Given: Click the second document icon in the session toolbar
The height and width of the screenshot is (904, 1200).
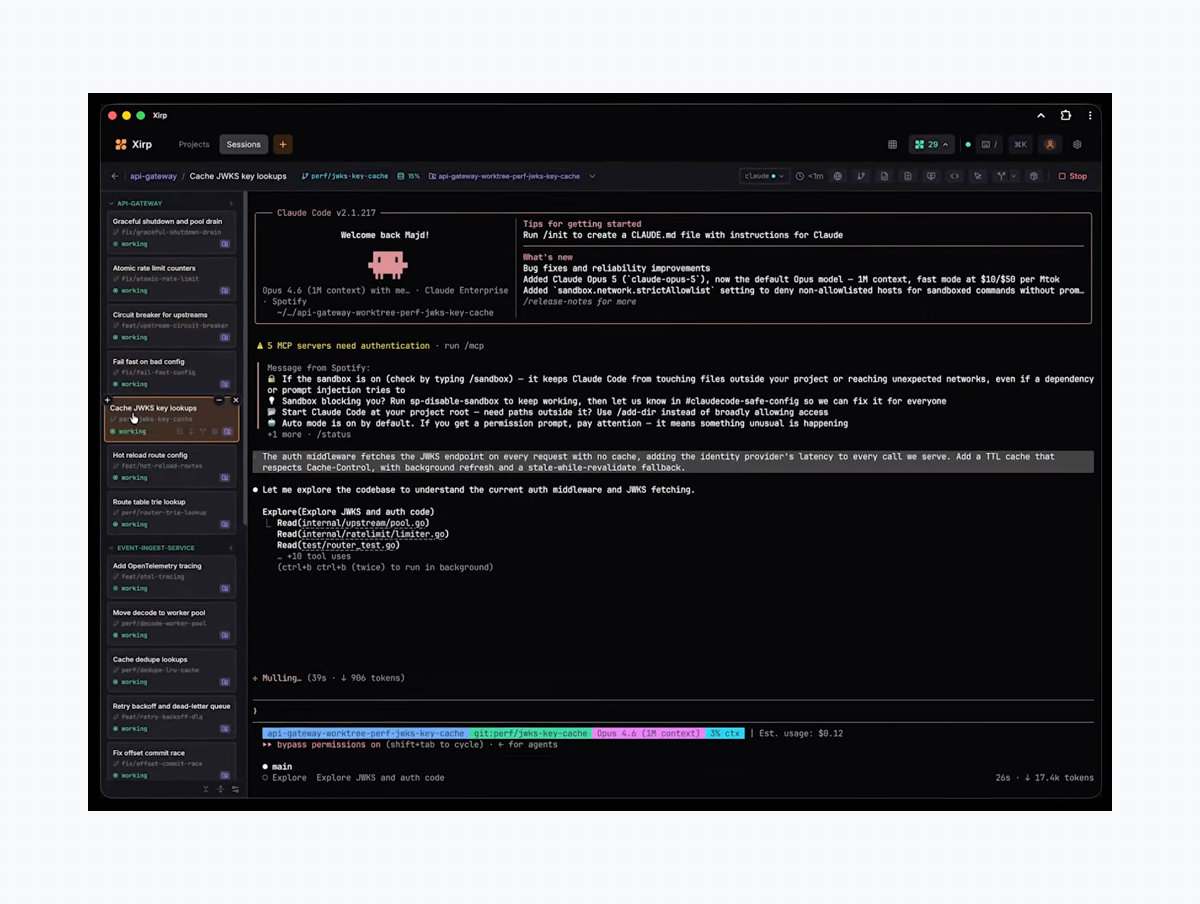Looking at the screenshot, I should [x=908, y=176].
